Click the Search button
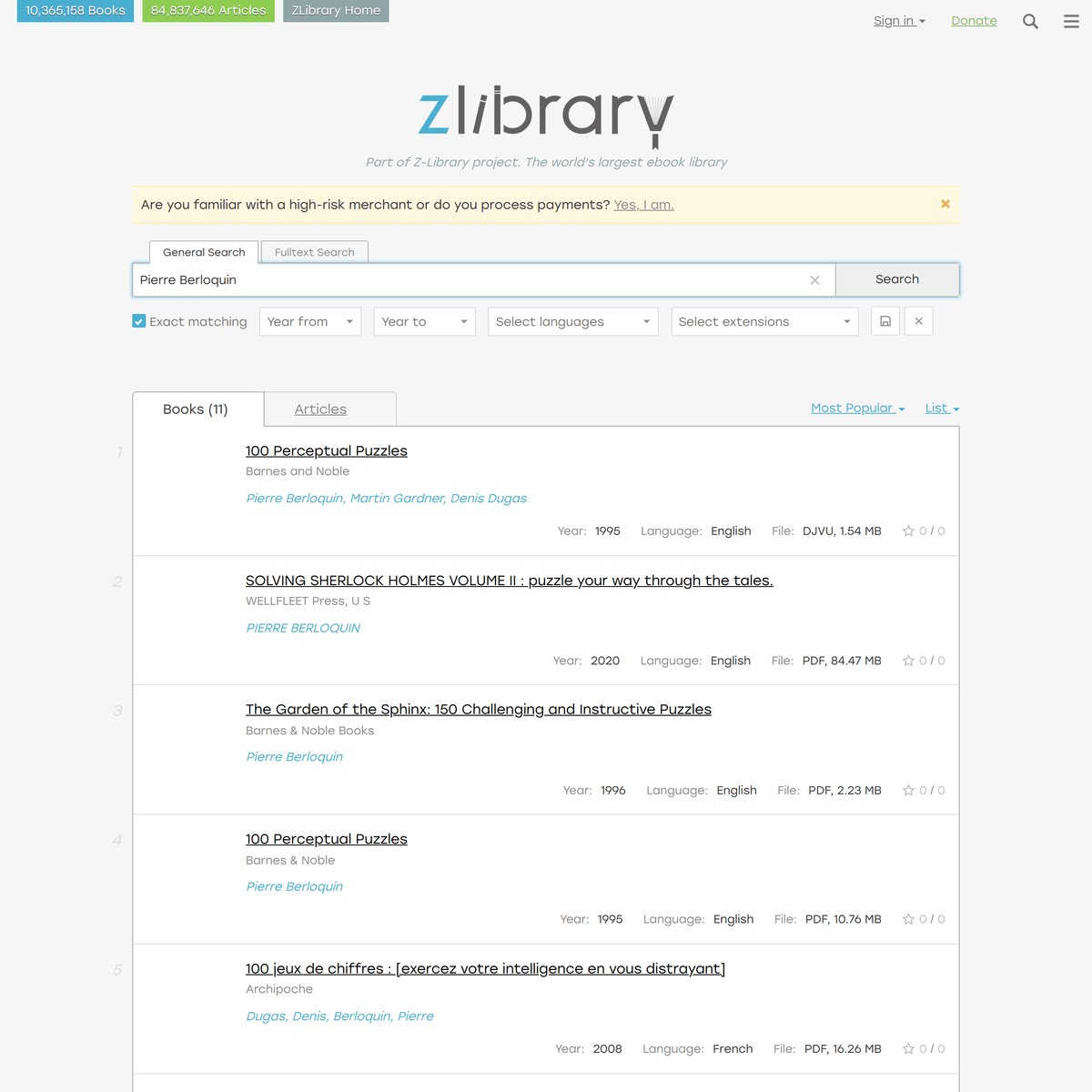 pyautogui.click(x=896, y=279)
